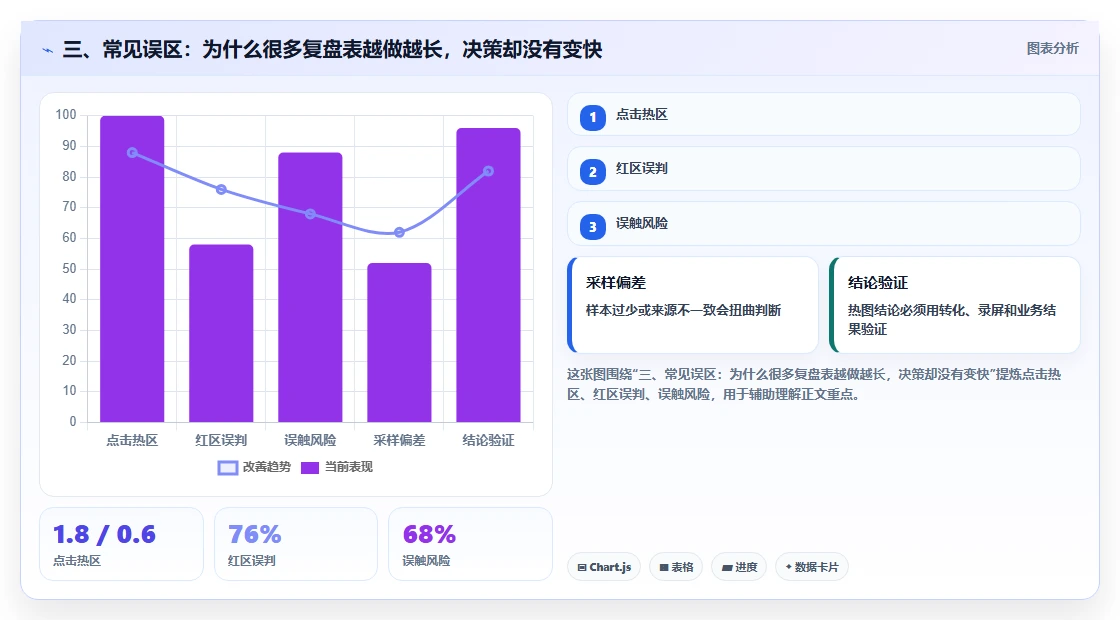
Task: Click the 68% stat card
Action: tap(471, 544)
